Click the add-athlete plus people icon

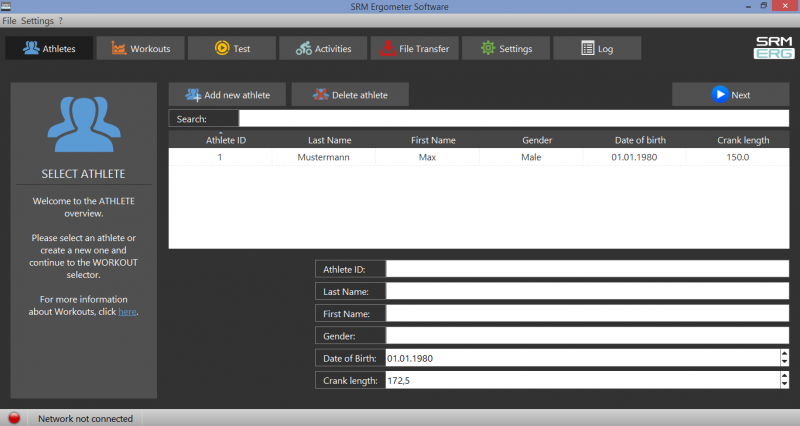193,95
